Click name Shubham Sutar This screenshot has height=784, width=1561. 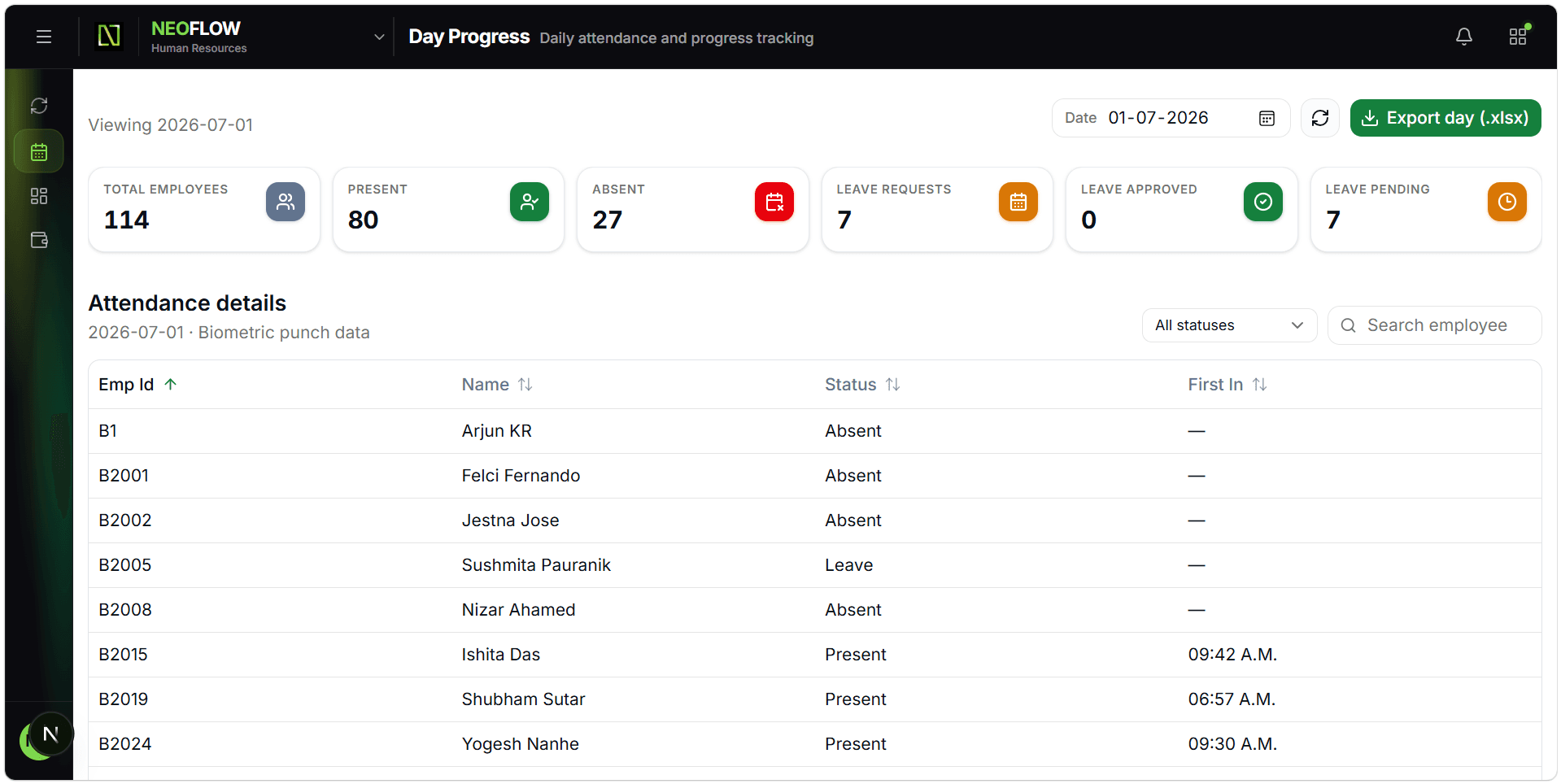pos(523,699)
